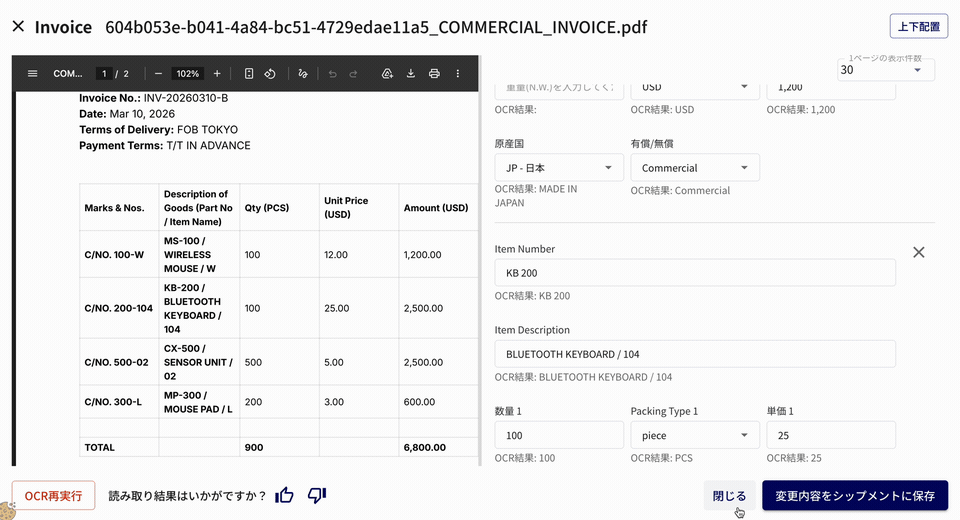This screenshot has height=520, width=960.
Task: Save changes with 変更内容をシップメントに保存
Action: point(854,495)
